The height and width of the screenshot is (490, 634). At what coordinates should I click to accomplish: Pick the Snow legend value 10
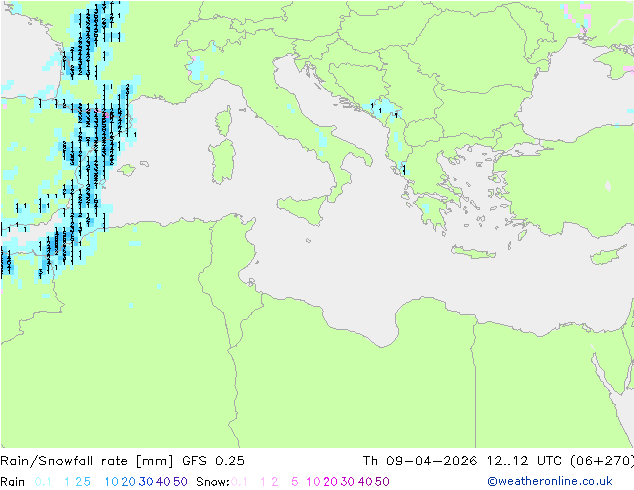point(313,482)
